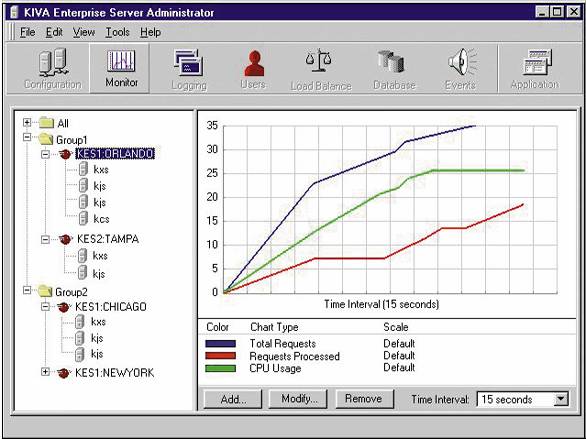Open the View menu
The height and width of the screenshot is (439, 586).
click(83, 33)
